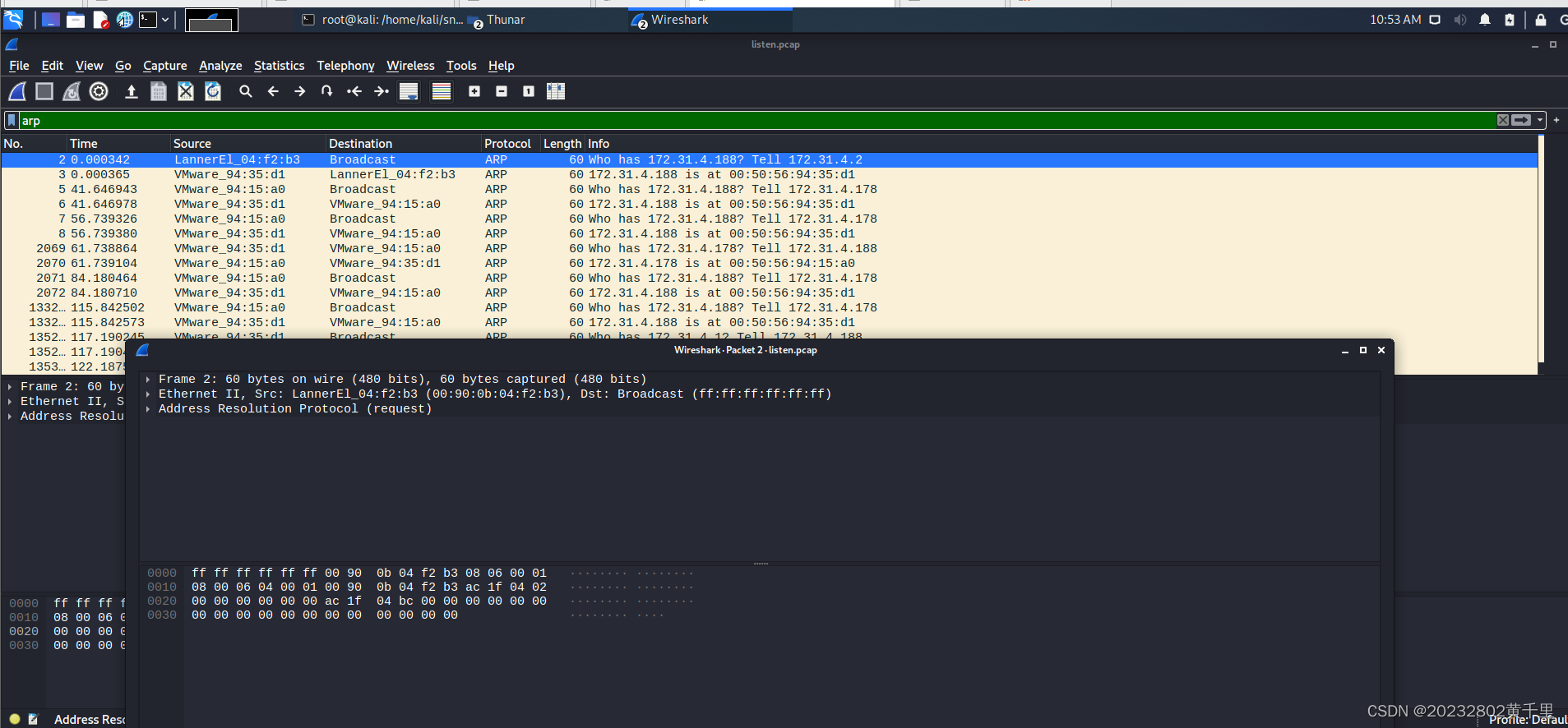Viewport: 1568px width, 728px height.
Task: Sort packets by Info column
Action: click(1061, 144)
